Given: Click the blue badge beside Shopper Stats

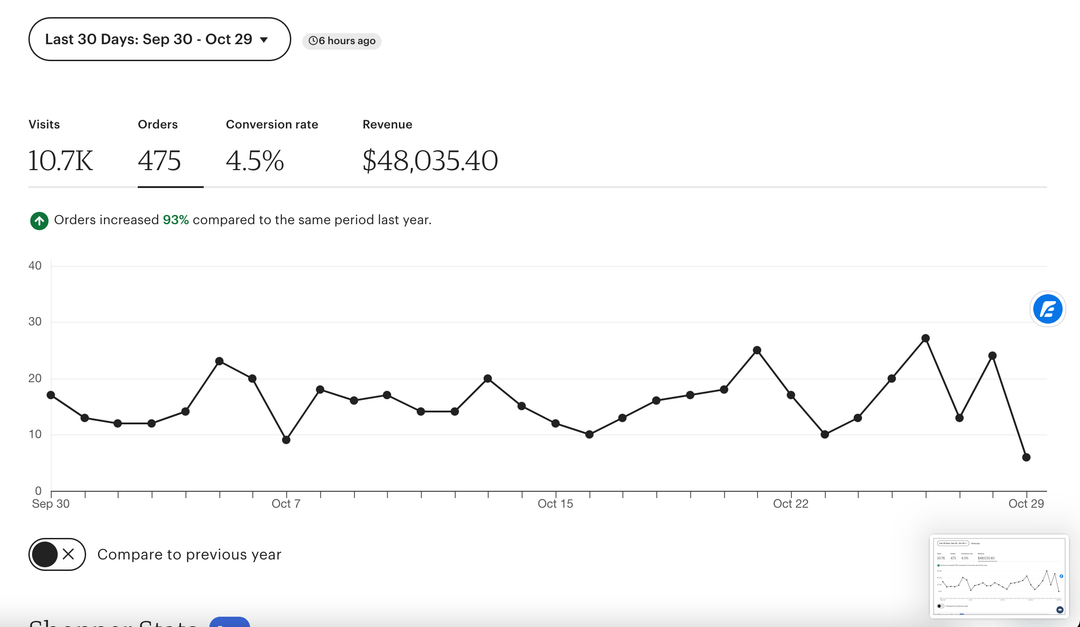Looking at the screenshot, I should (x=229, y=622).
